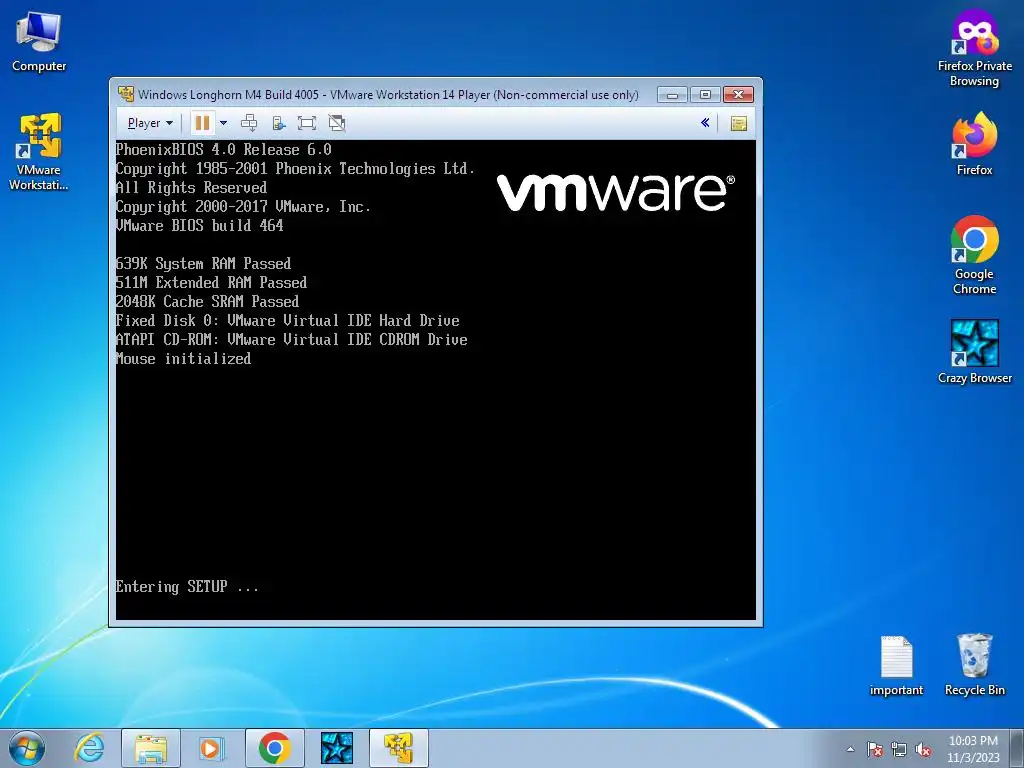
Task: Collapse the toolbar with double chevron
Action: (x=705, y=123)
